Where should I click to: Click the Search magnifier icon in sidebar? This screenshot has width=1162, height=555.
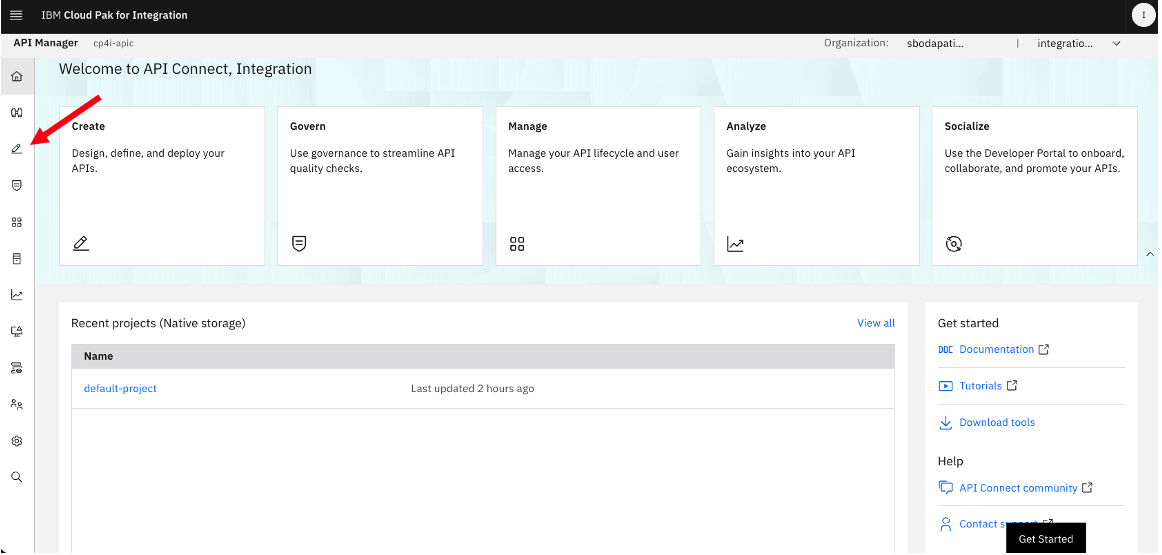point(17,477)
